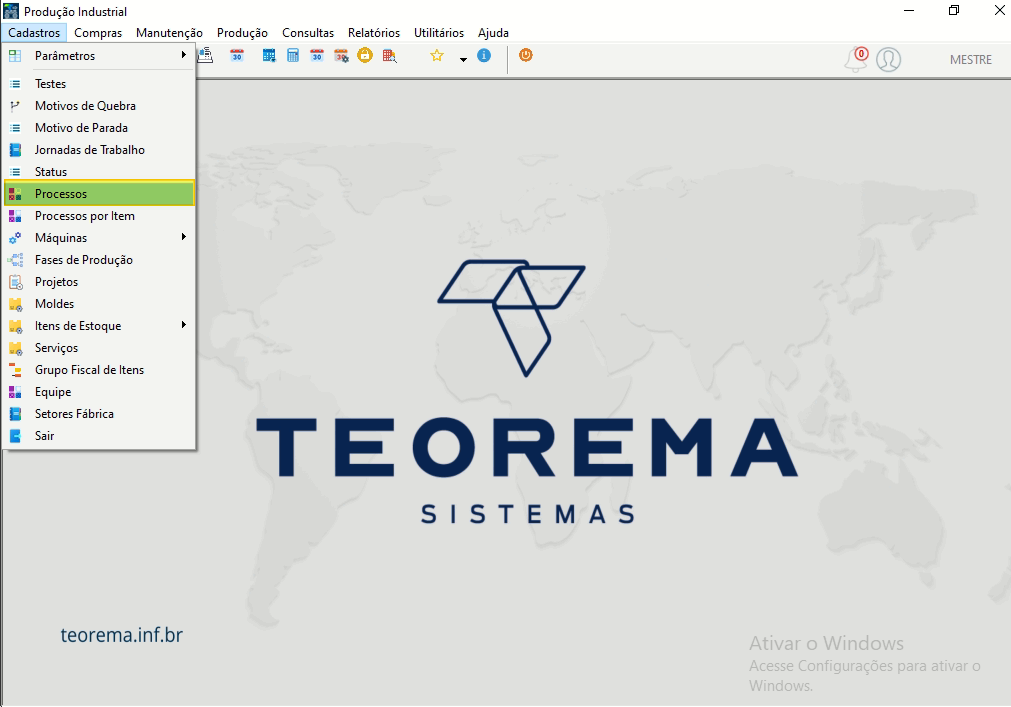Expand the Itens de Estoque submenu arrow
This screenshot has height=707, width=1011.
coord(184,325)
